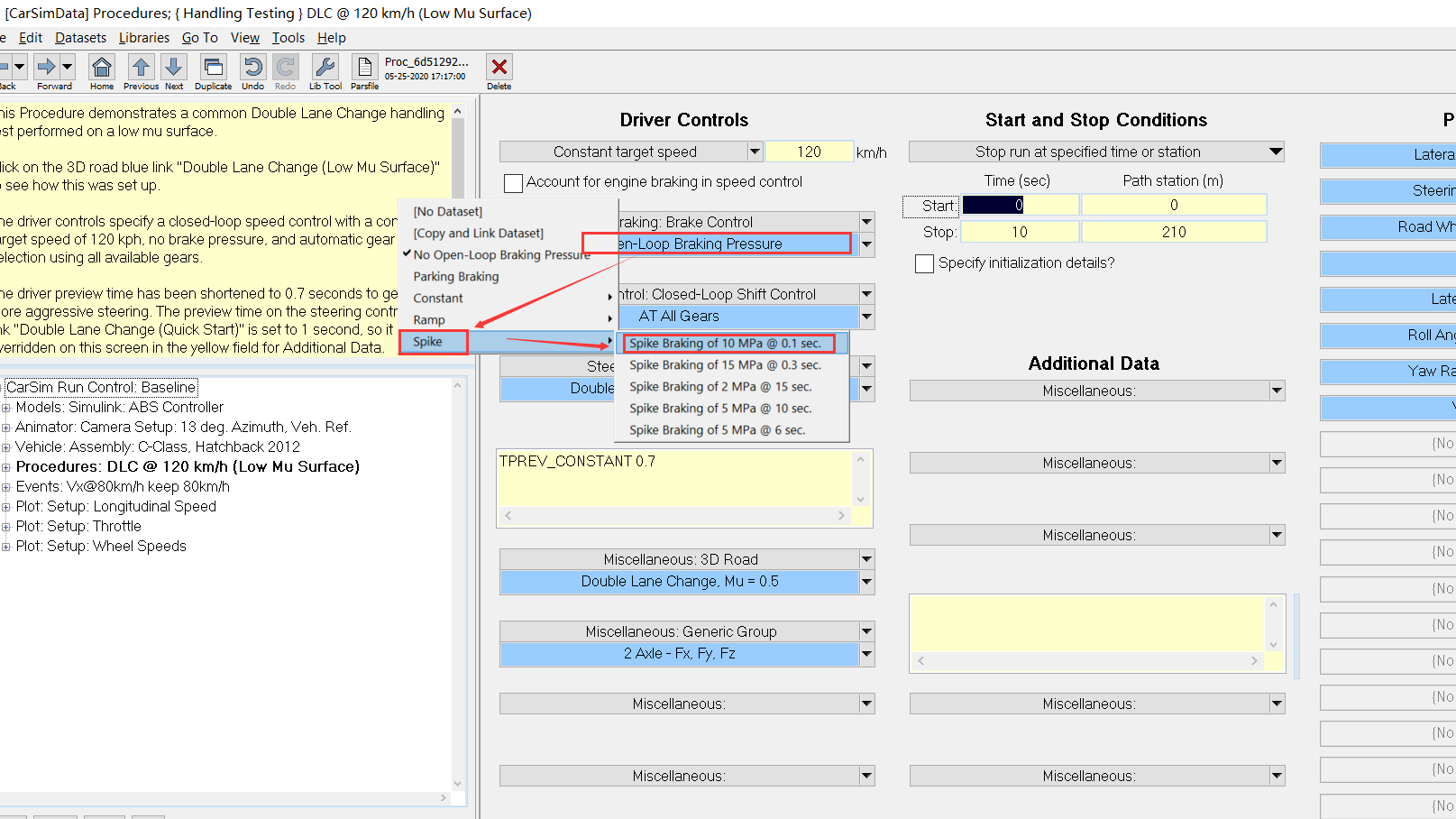Duplicate the current dataset

214,68
